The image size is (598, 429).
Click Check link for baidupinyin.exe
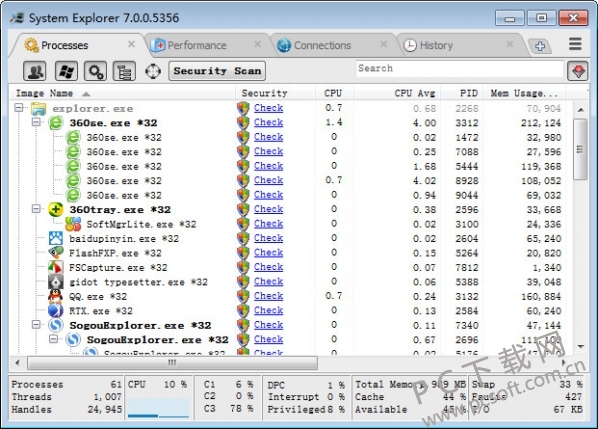[268, 238]
